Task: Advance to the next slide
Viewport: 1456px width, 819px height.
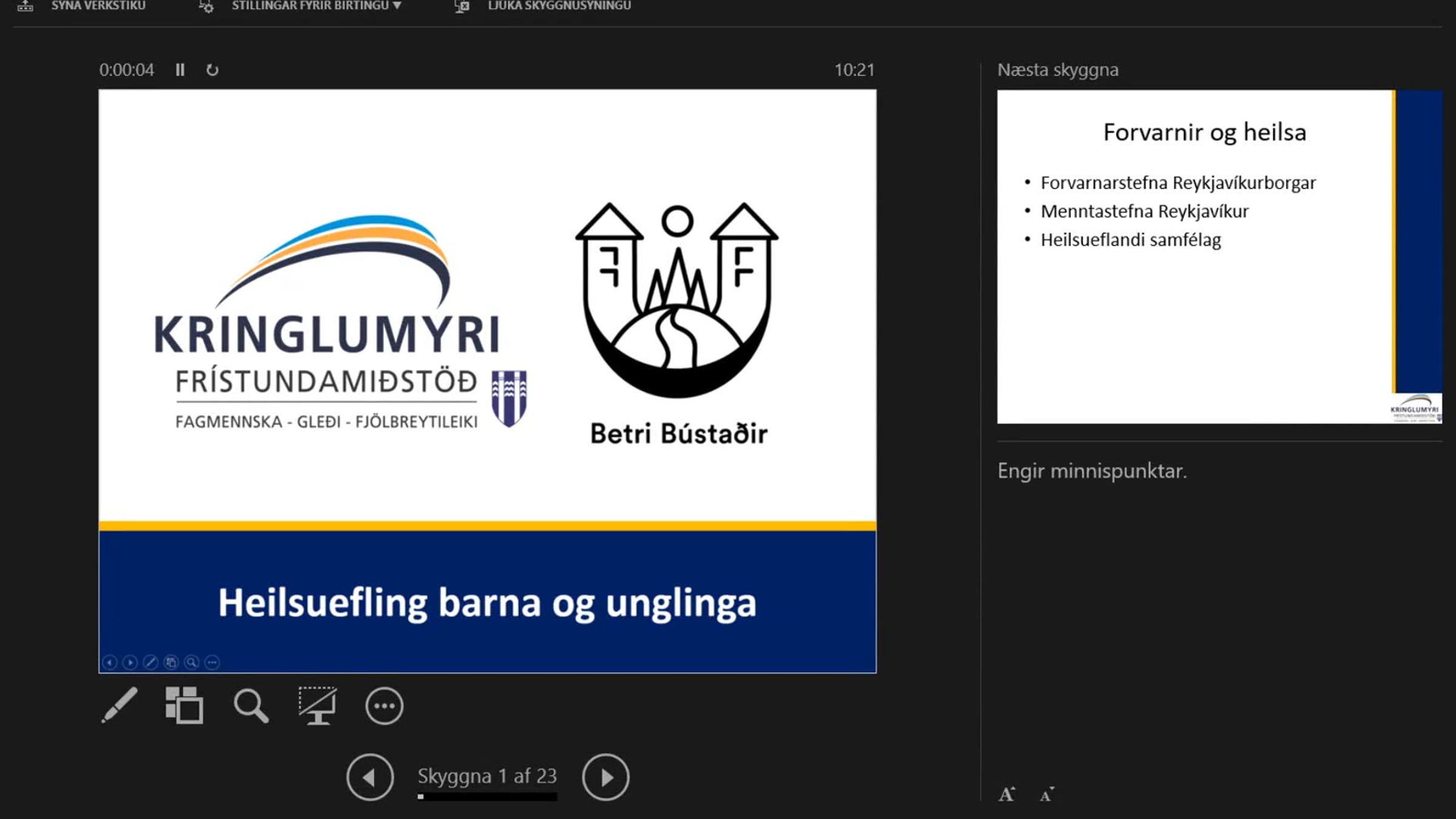Action: pyautogui.click(x=605, y=777)
